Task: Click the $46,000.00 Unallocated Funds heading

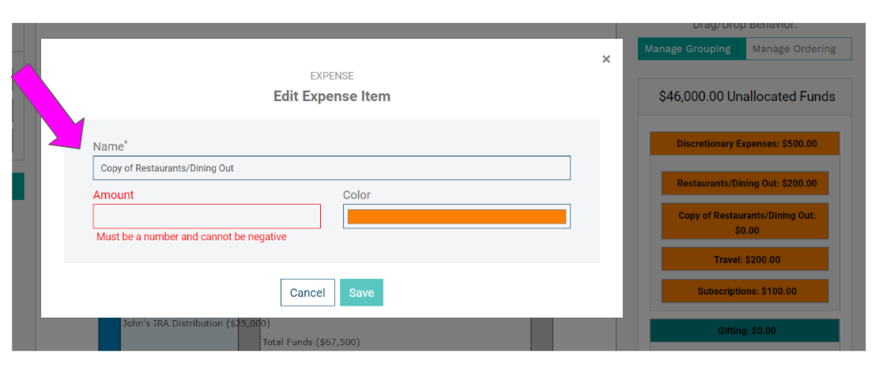Action: click(747, 96)
